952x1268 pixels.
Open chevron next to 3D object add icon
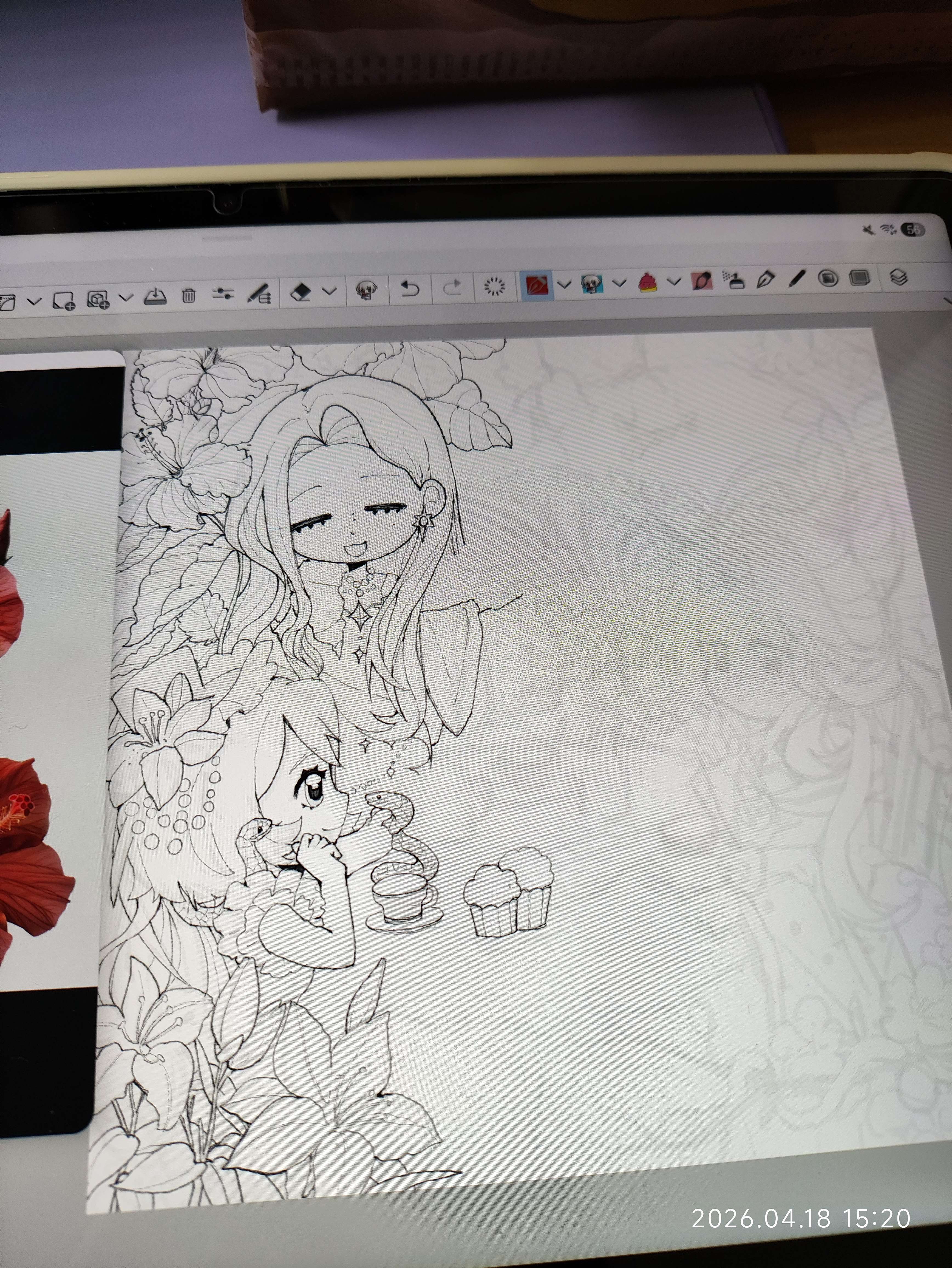click(126, 298)
